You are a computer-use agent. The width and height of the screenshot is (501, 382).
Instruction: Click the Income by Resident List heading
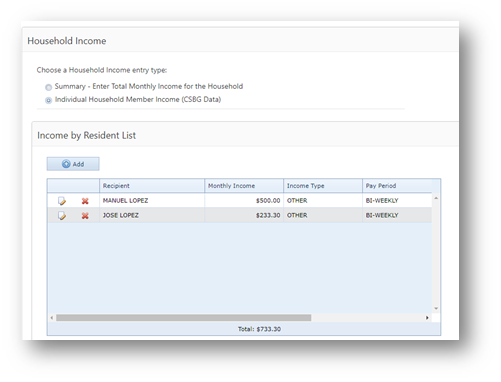pos(86,135)
